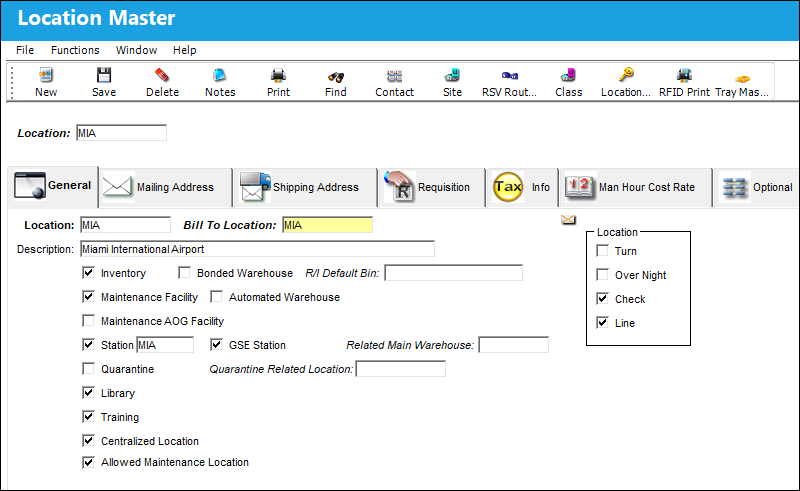Viewport: 800px width, 491px height.
Task: Click the top Location field above tabs
Action: coord(121,133)
